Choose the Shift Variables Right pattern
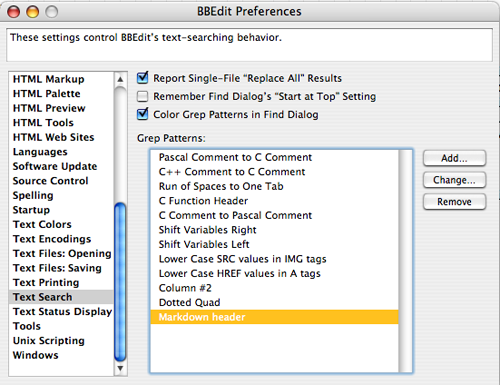 (274, 230)
